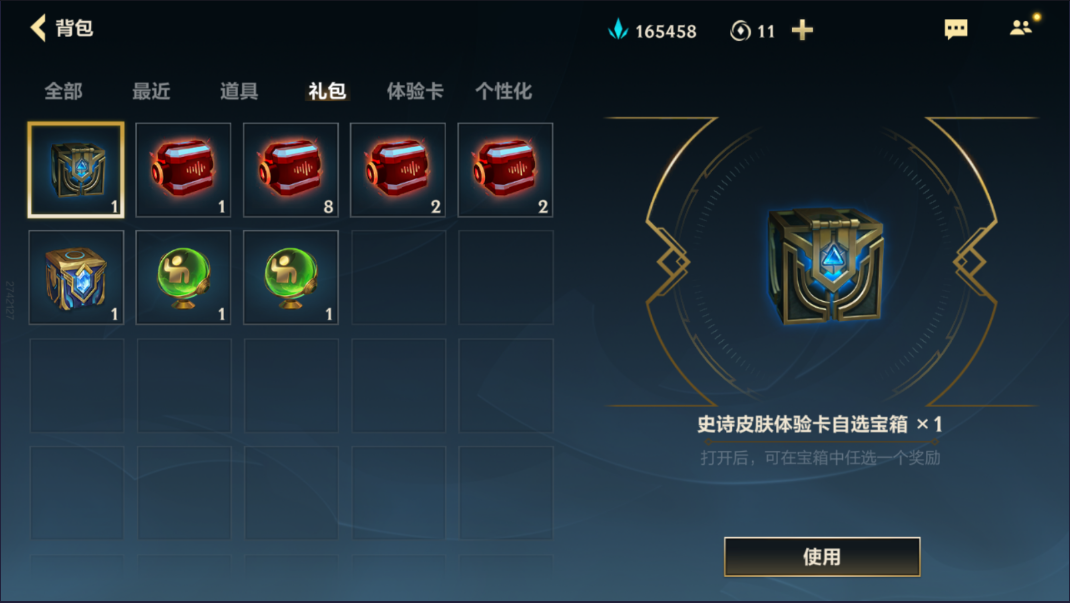Tap the blue essence currency icon
The width and height of the screenshot is (1070, 603).
click(618, 29)
